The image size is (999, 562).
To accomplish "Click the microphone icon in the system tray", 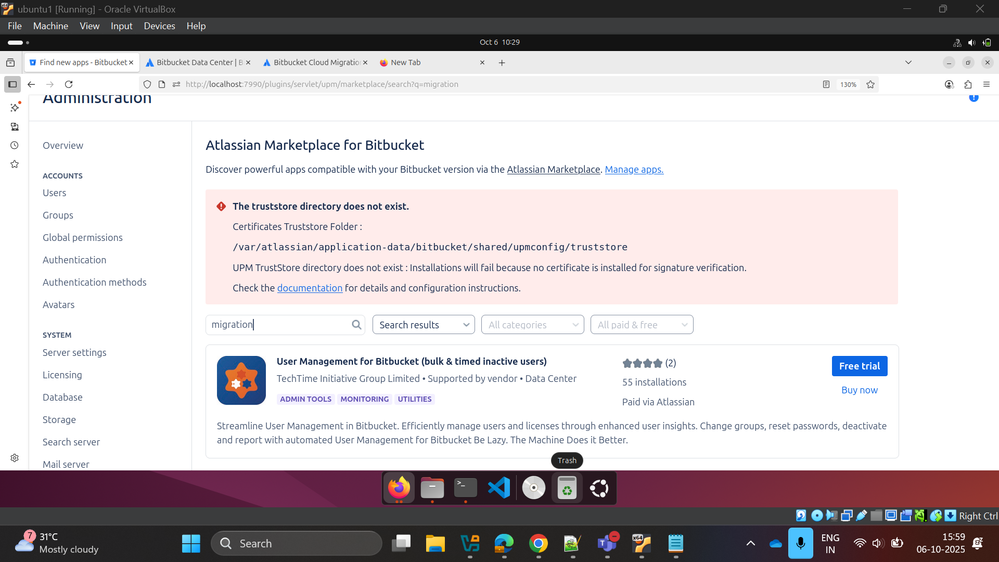I will point(800,544).
